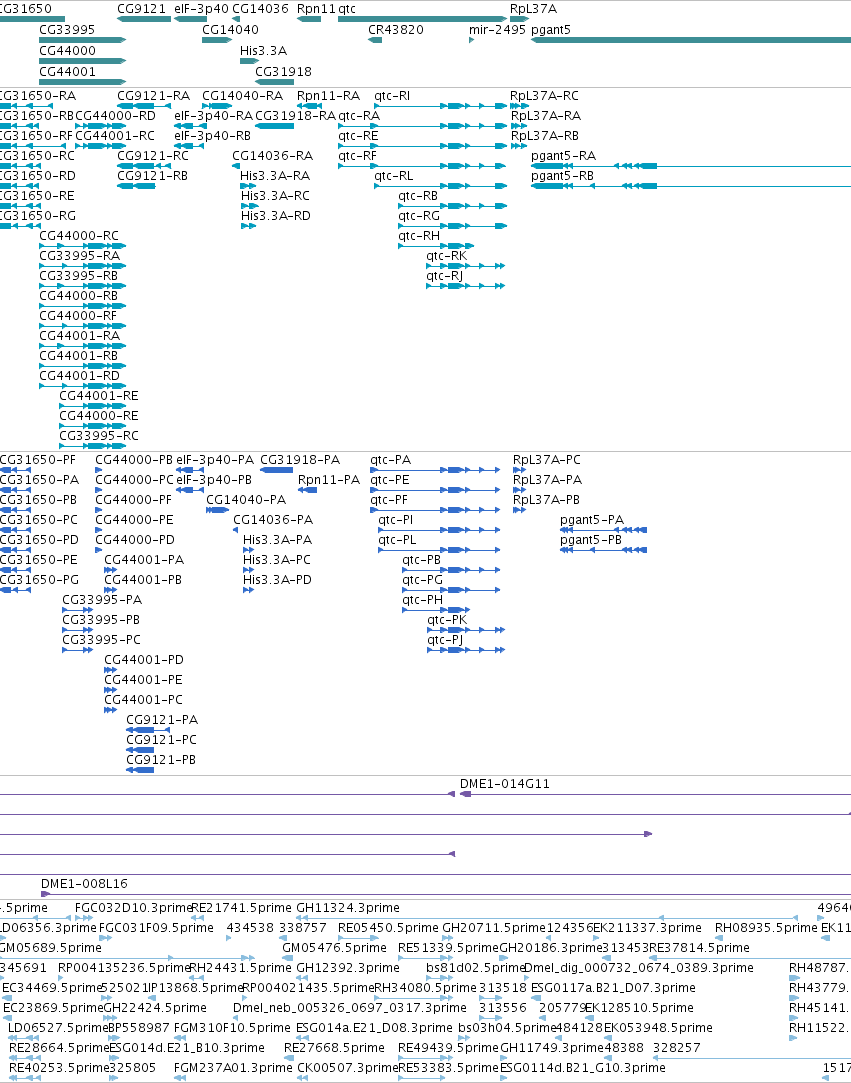Click the EK053948.5prime EST label

pyautogui.click(x=658, y=1028)
